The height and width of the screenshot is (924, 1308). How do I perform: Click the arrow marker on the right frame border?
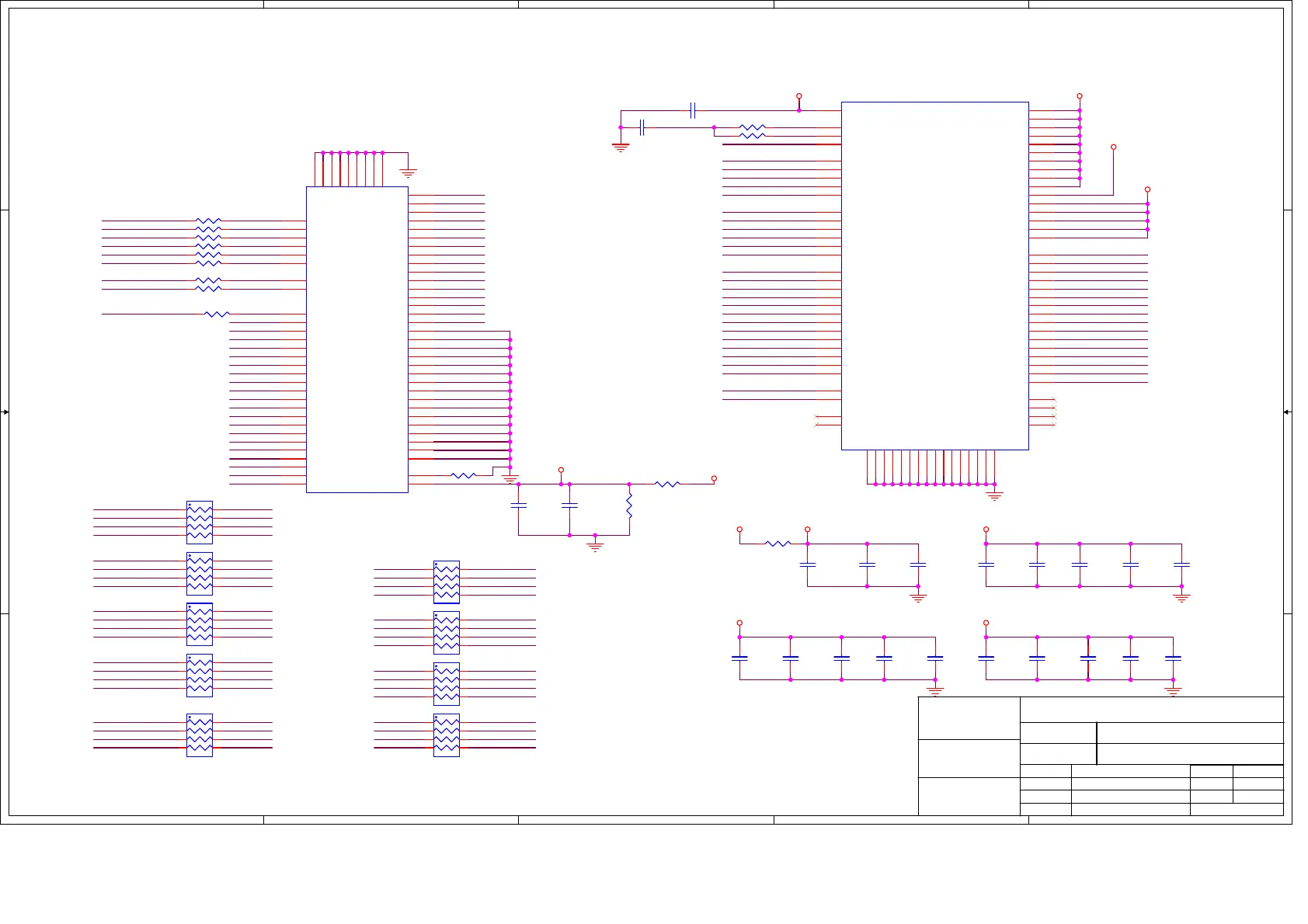1287,412
